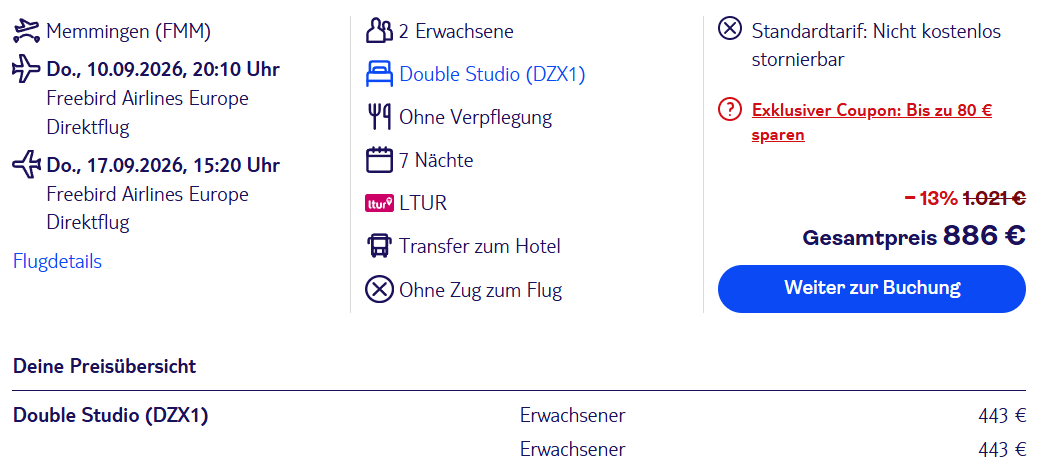Click Weiter zur Buchung button
Viewport: 1041px width, 466px height.
872,289
